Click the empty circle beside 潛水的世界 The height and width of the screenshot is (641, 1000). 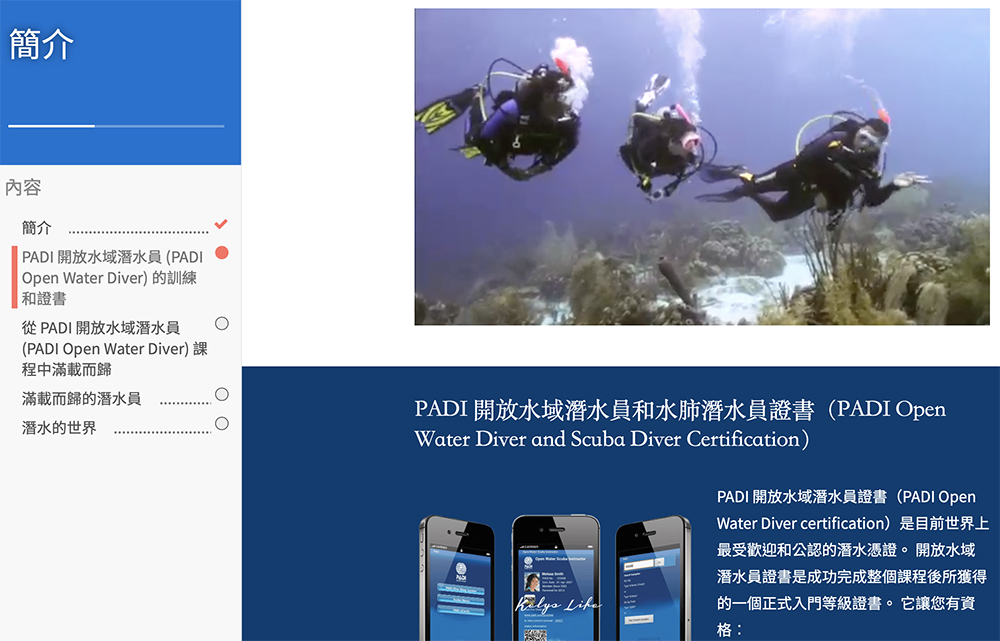[x=222, y=424]
